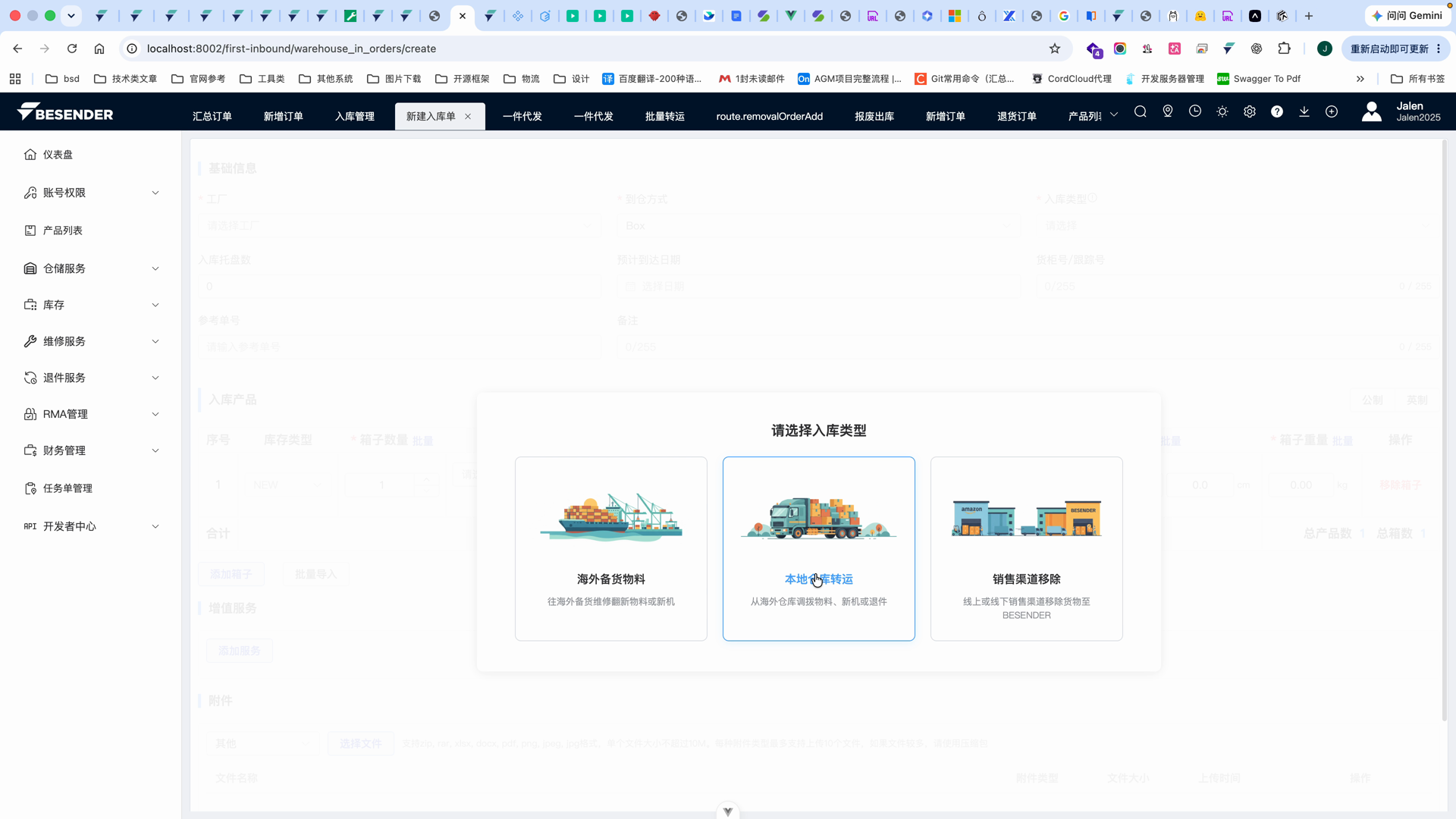Select 销售渠道移除 inbound type card
This screenshot has height=819, width=1456.
tap(1027, 548)
